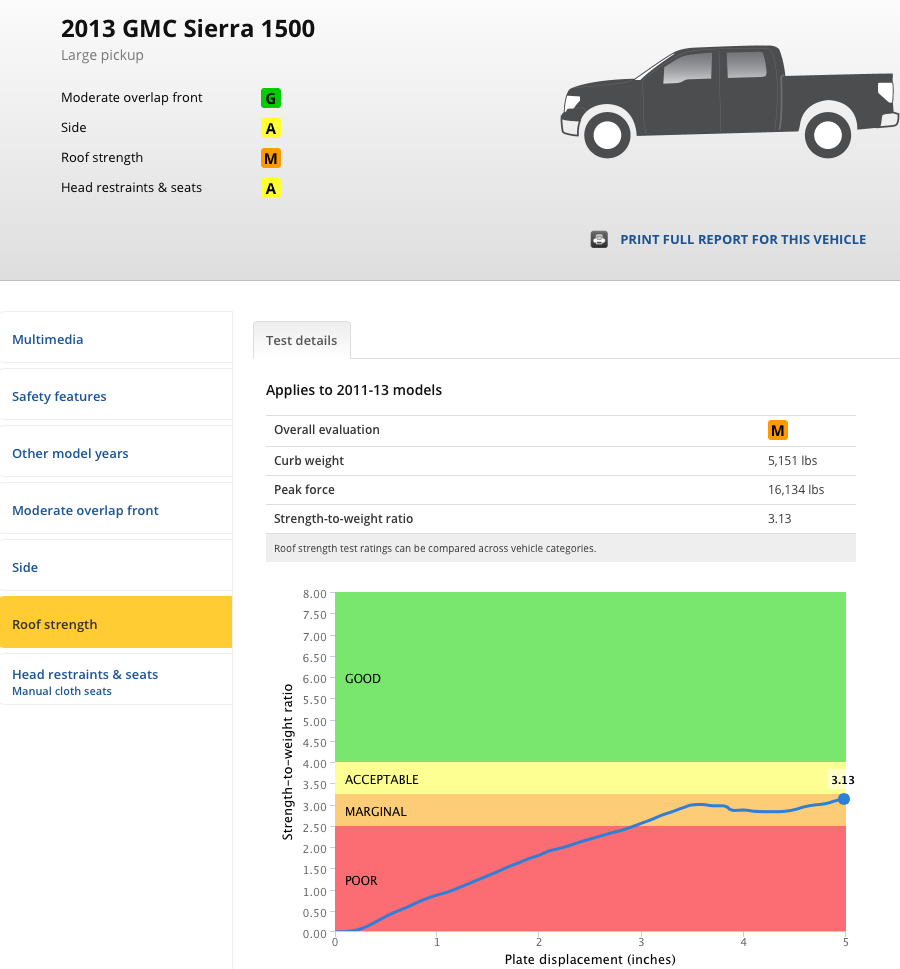
Task: Click the Overall evaluation row label
Action: (x=327, y=429)
